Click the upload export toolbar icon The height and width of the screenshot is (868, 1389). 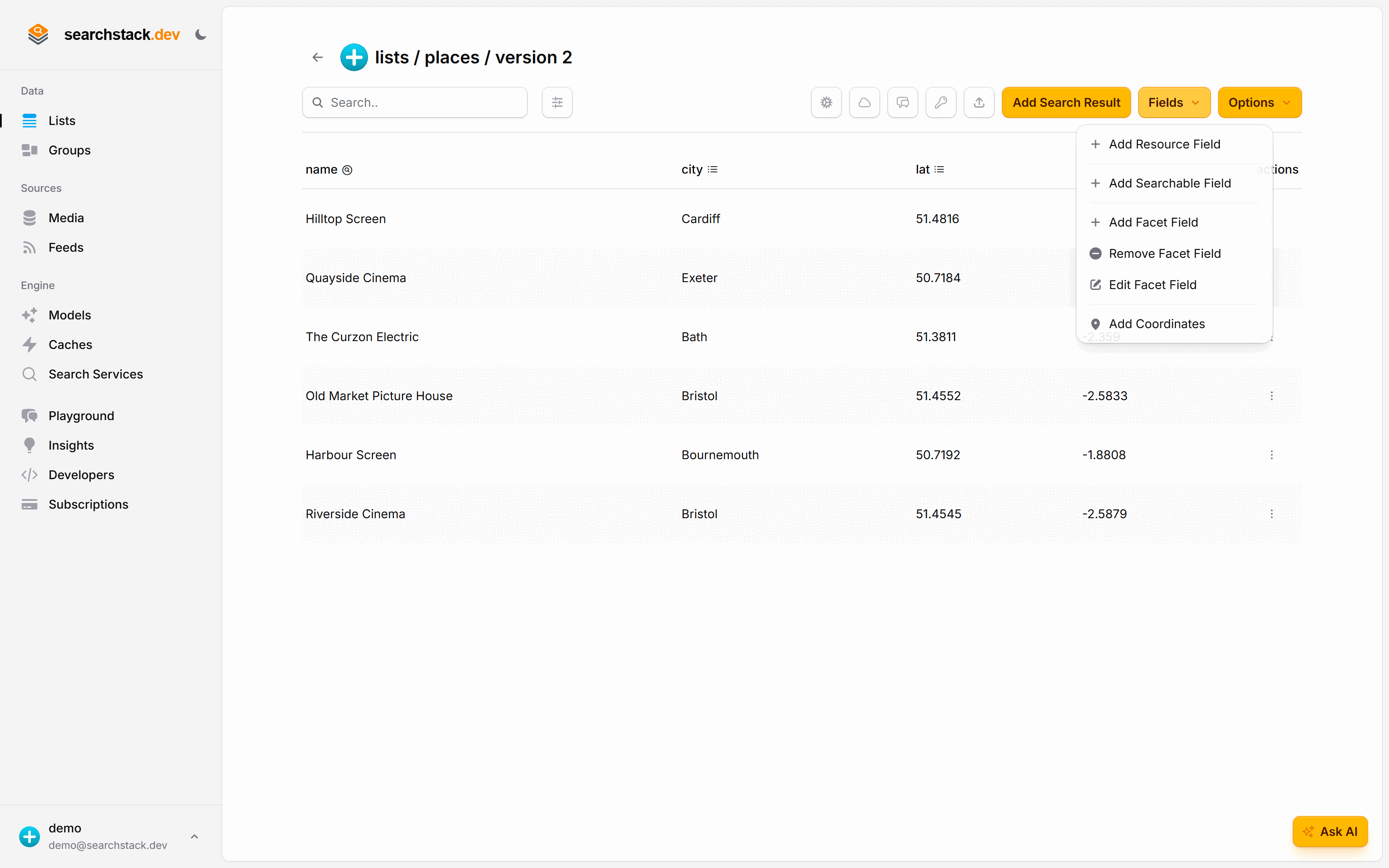979,103
